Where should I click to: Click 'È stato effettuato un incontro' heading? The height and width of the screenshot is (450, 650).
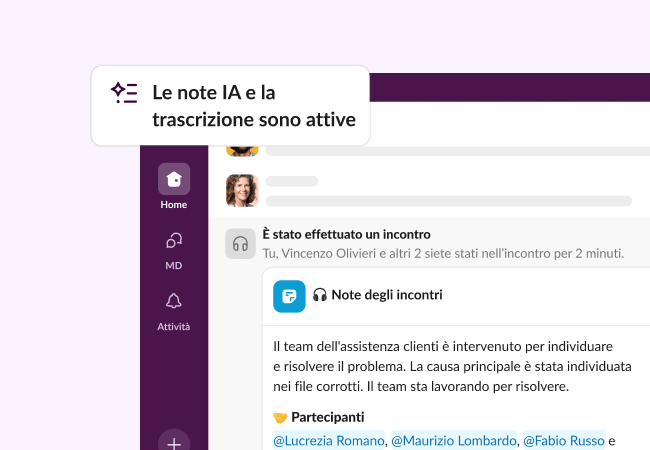point(346,233)
